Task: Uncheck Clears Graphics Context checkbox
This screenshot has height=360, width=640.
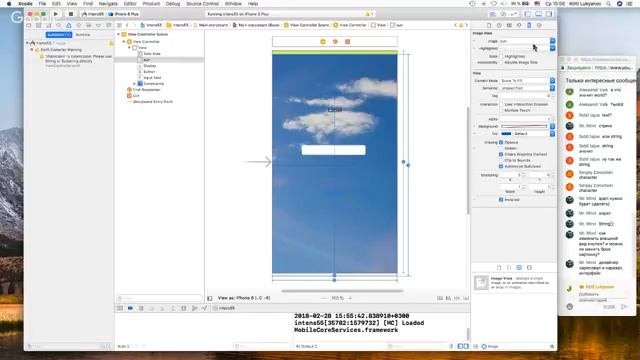Action: click(501, 154)
